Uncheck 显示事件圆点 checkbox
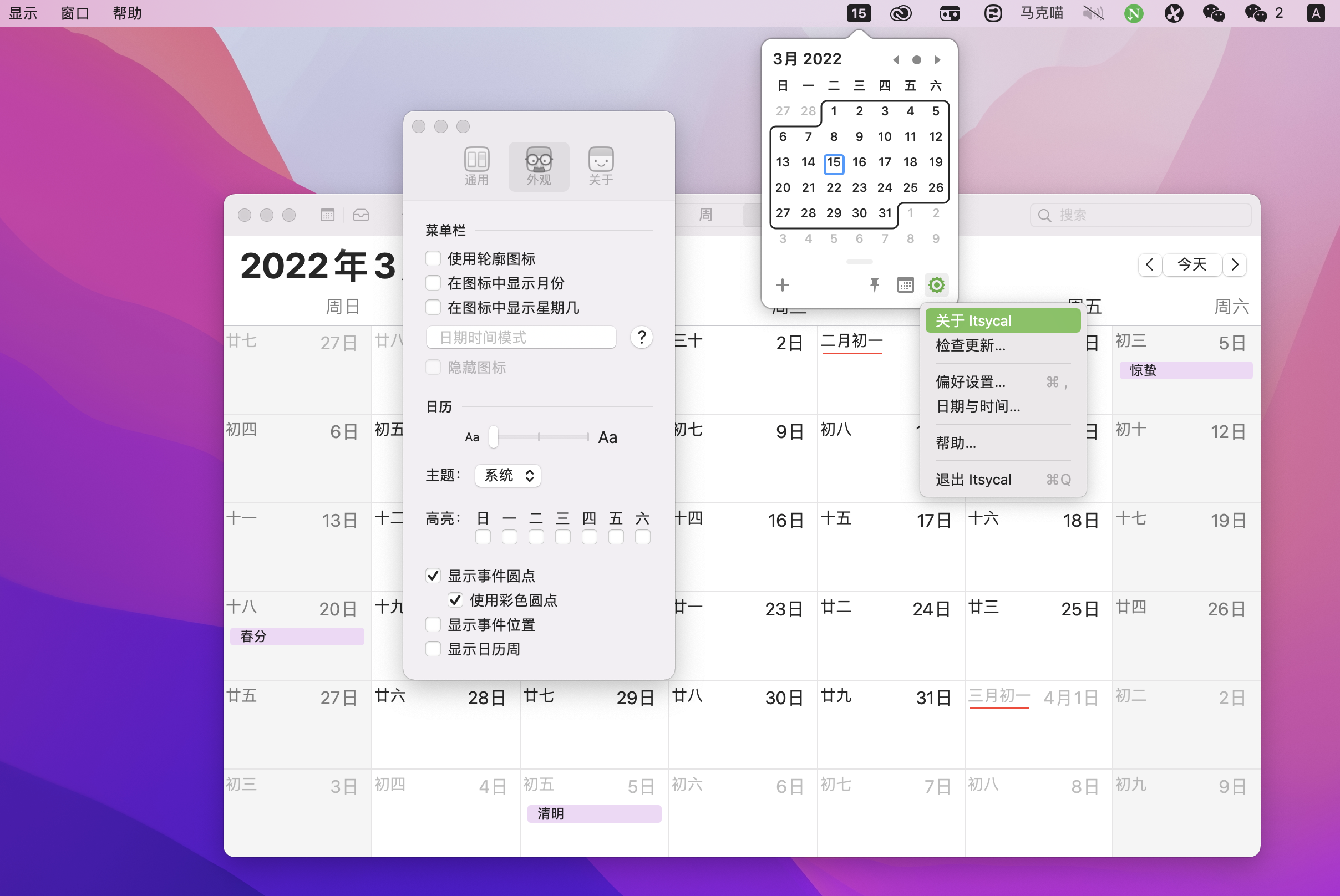Image resolution: width=1340 pixels, height=896 pixels. (433, 576)
